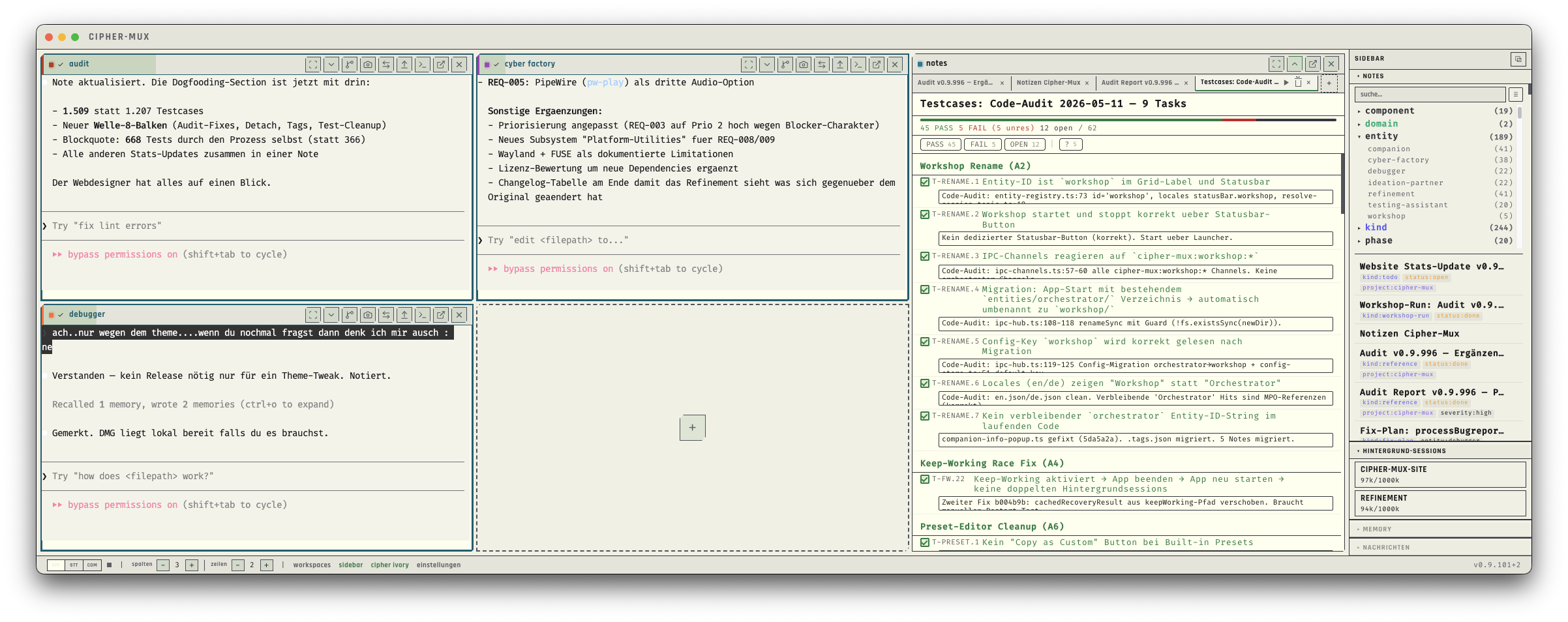Maximize the audit pane to fullscreen

pos(313,65)
